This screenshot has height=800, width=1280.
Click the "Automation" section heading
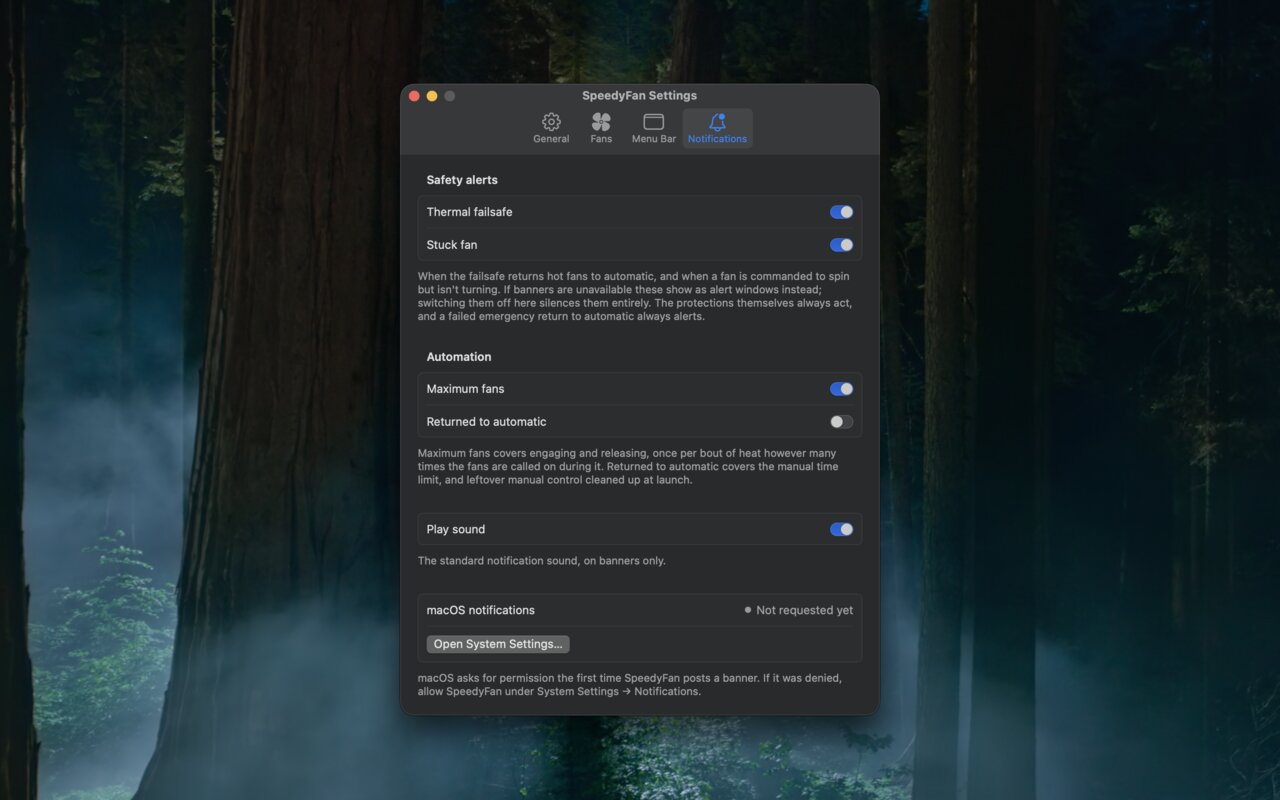(459, 357)
